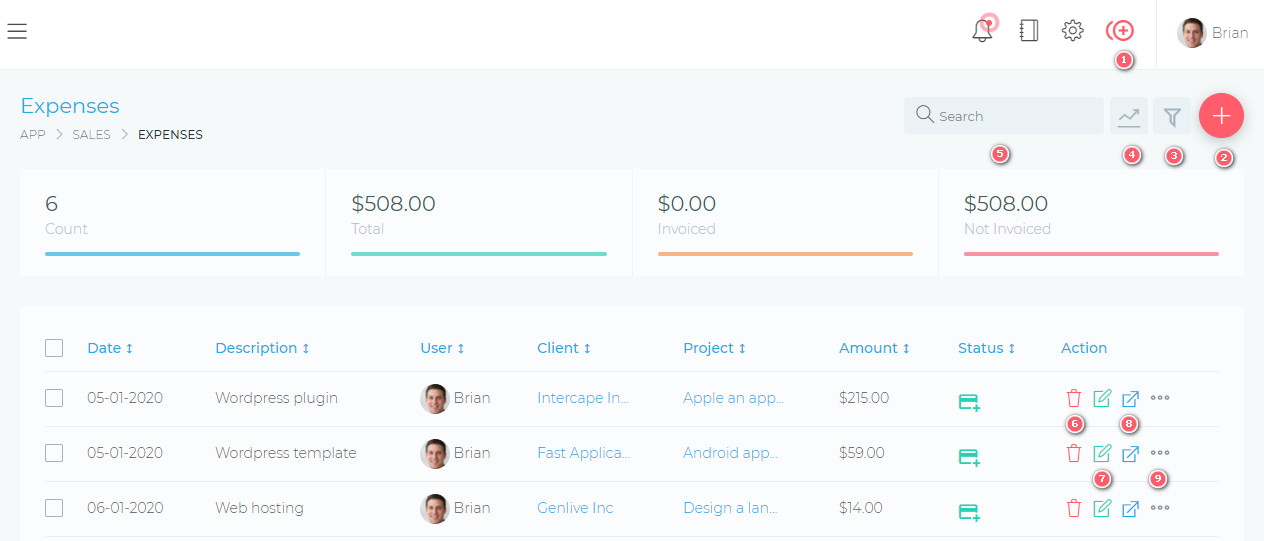The height and width of the screenshot is (541, 1264).
Task: Open the filter funnel button
Action: pyautogui.click(x=1172, y=116)
